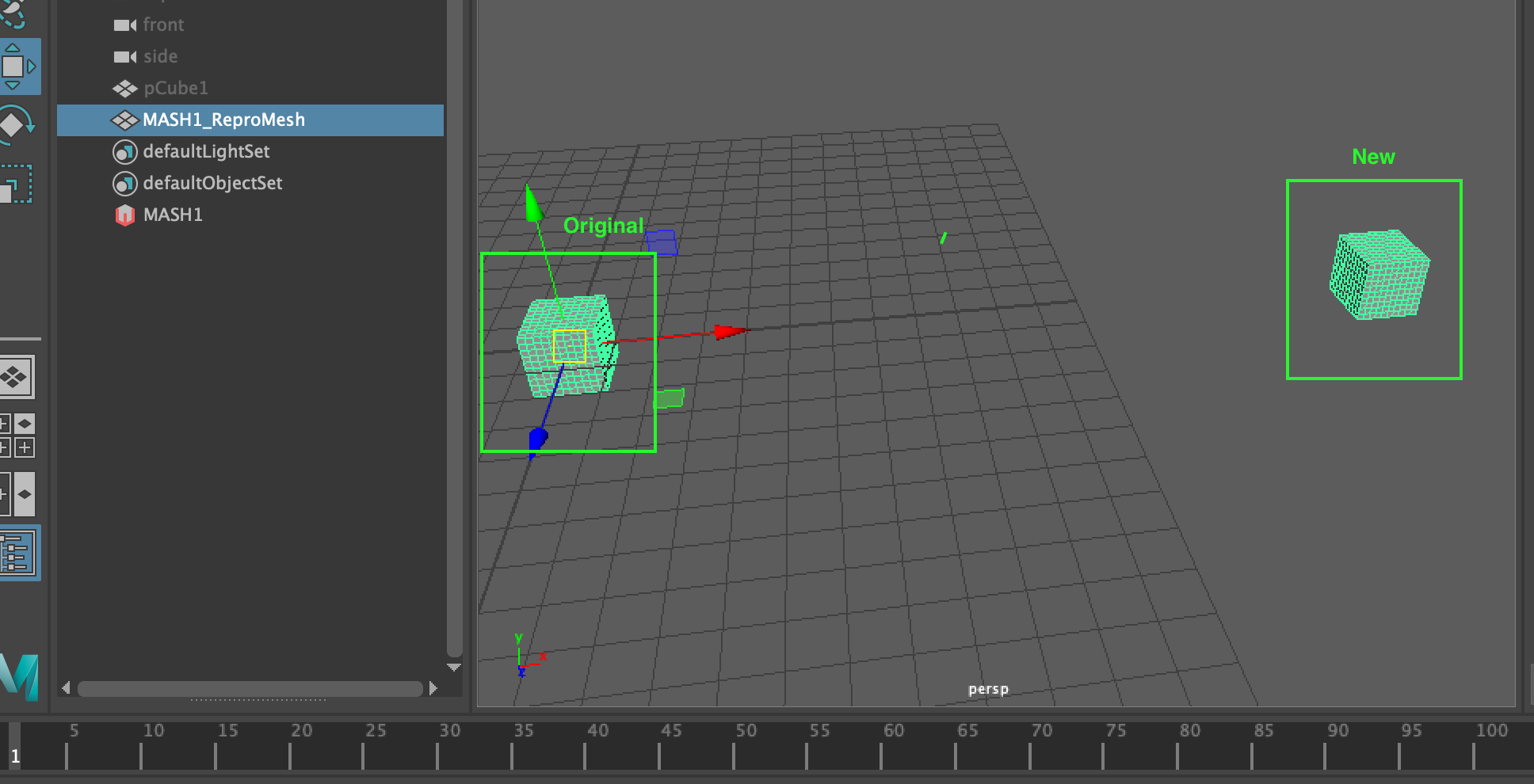
Task: Select the MASH1 node in the Outliner
Action: (173, 215)
